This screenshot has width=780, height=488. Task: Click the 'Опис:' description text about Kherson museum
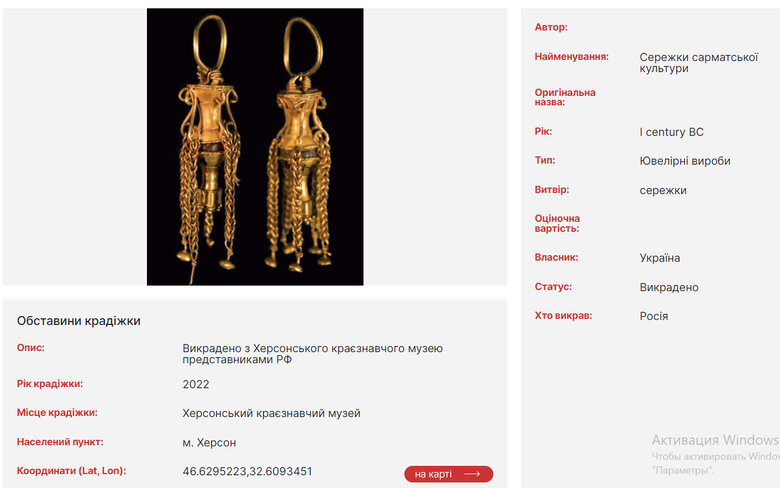[312, 354]
